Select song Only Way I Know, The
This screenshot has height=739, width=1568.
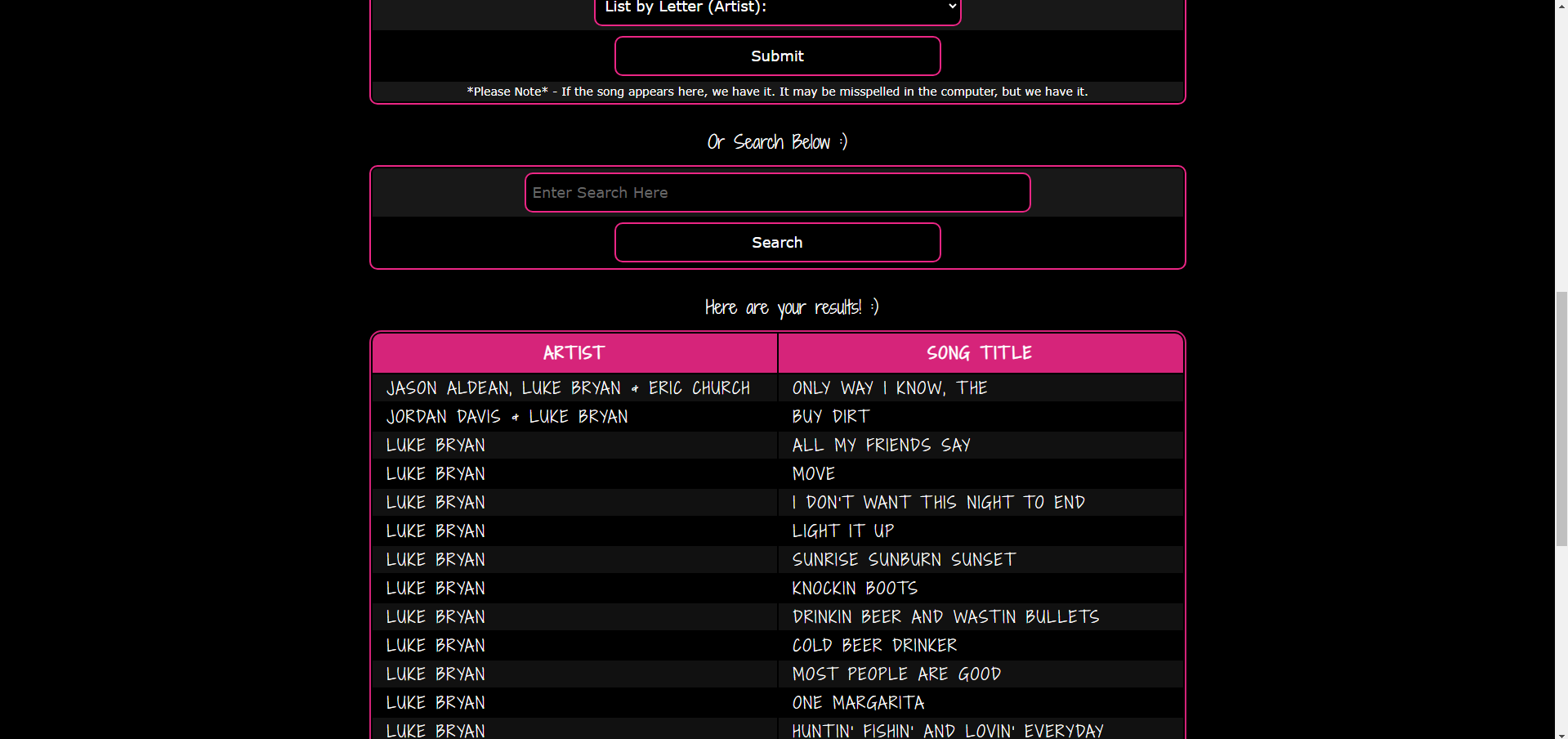click(890, 388)
